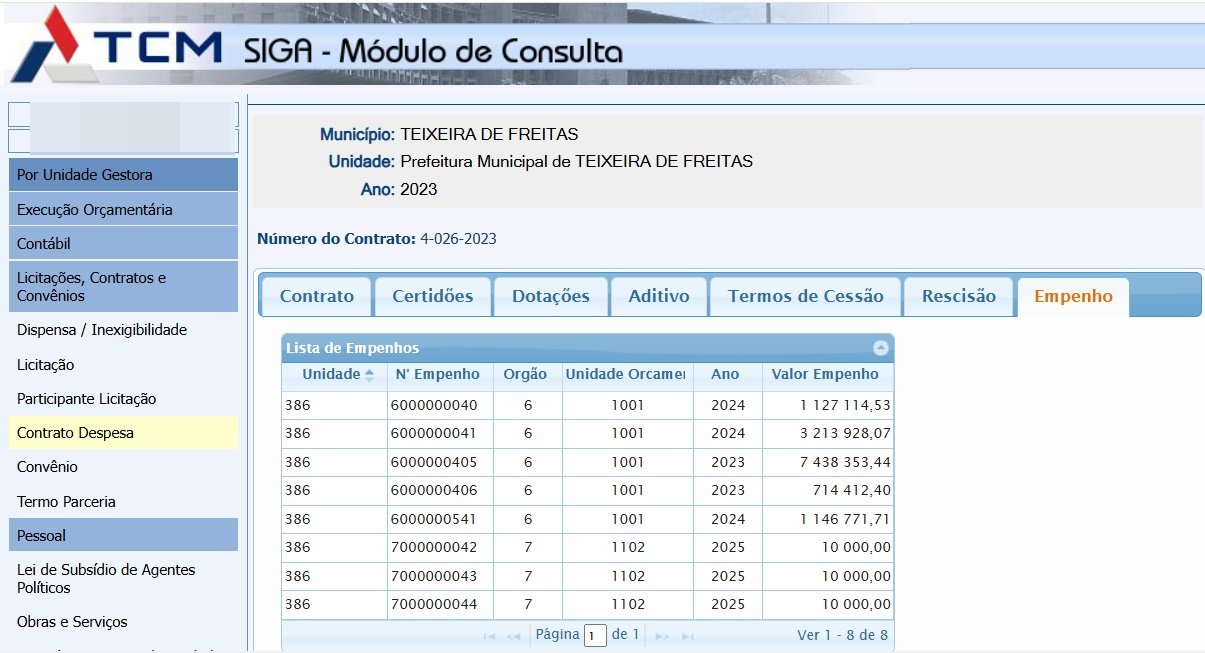Open the Dotações tab
The image size is (1205, 653).
point(550,296)
